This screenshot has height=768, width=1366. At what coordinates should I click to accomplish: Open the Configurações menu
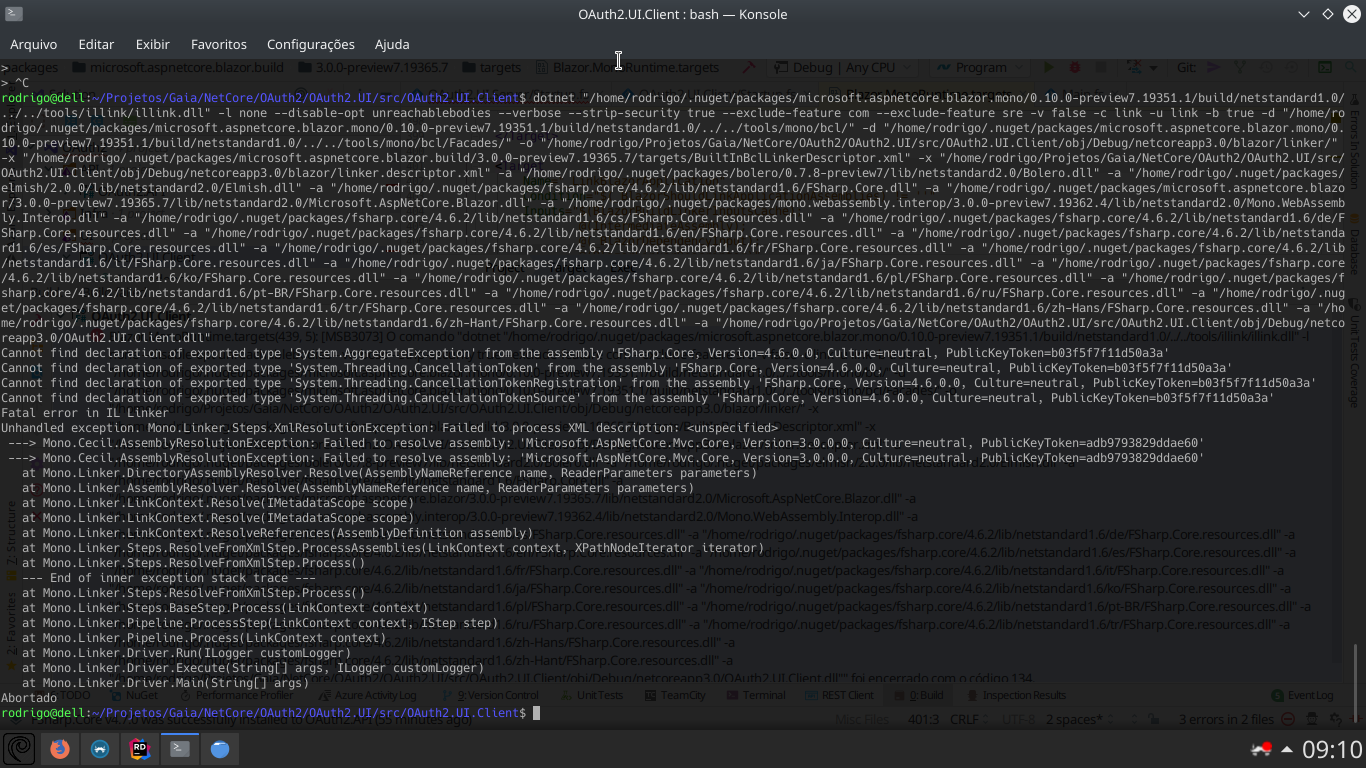point(311,44)
